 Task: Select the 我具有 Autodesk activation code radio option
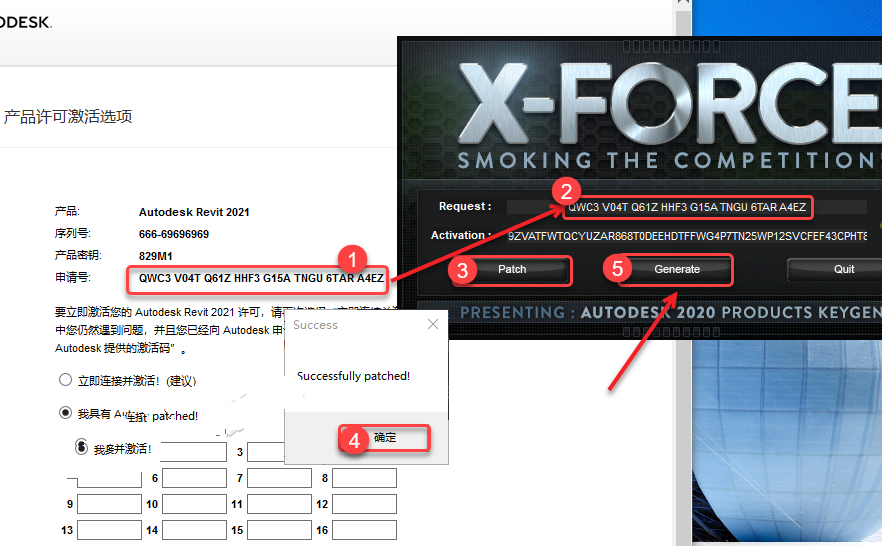pyautogui.click(x=65, y=413)
